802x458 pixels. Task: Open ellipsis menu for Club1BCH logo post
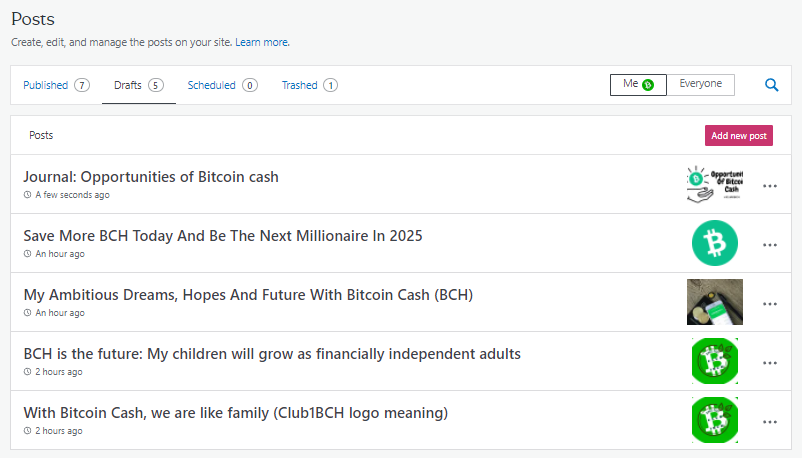point(770,422)
